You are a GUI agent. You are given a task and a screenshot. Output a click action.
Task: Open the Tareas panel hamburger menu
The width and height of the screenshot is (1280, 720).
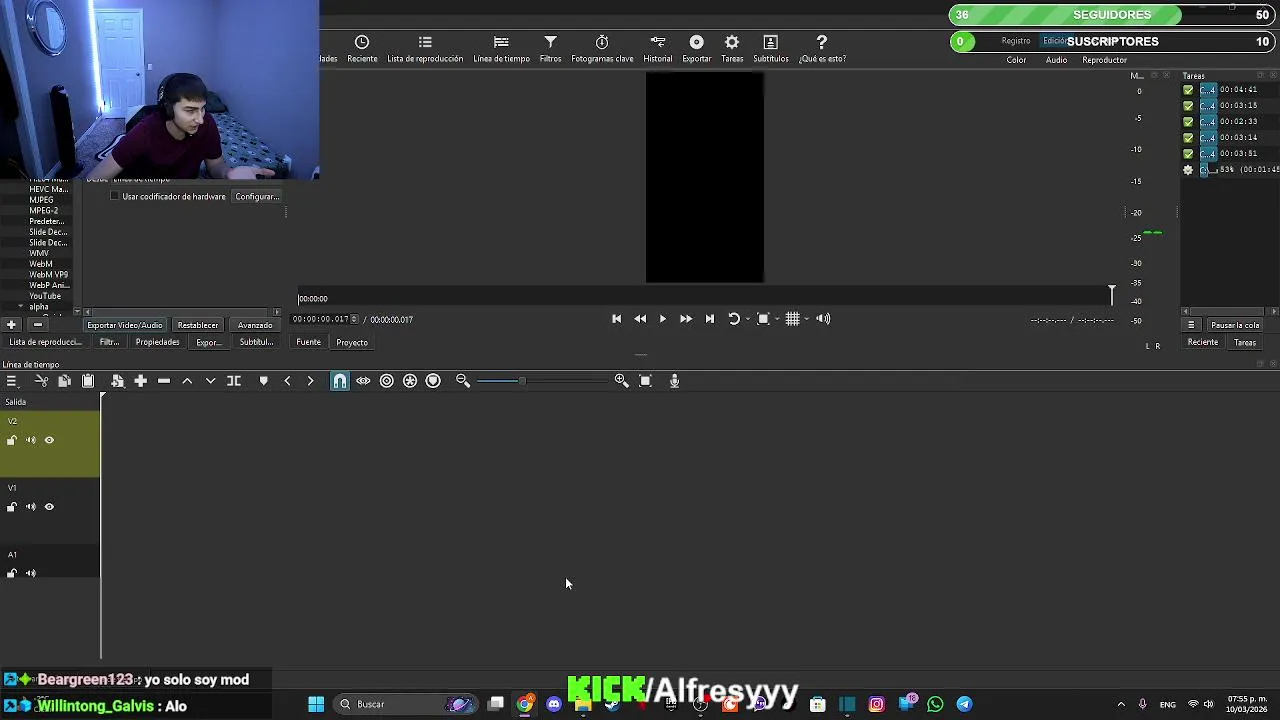pyautogui.click(x=1191, y=325)
